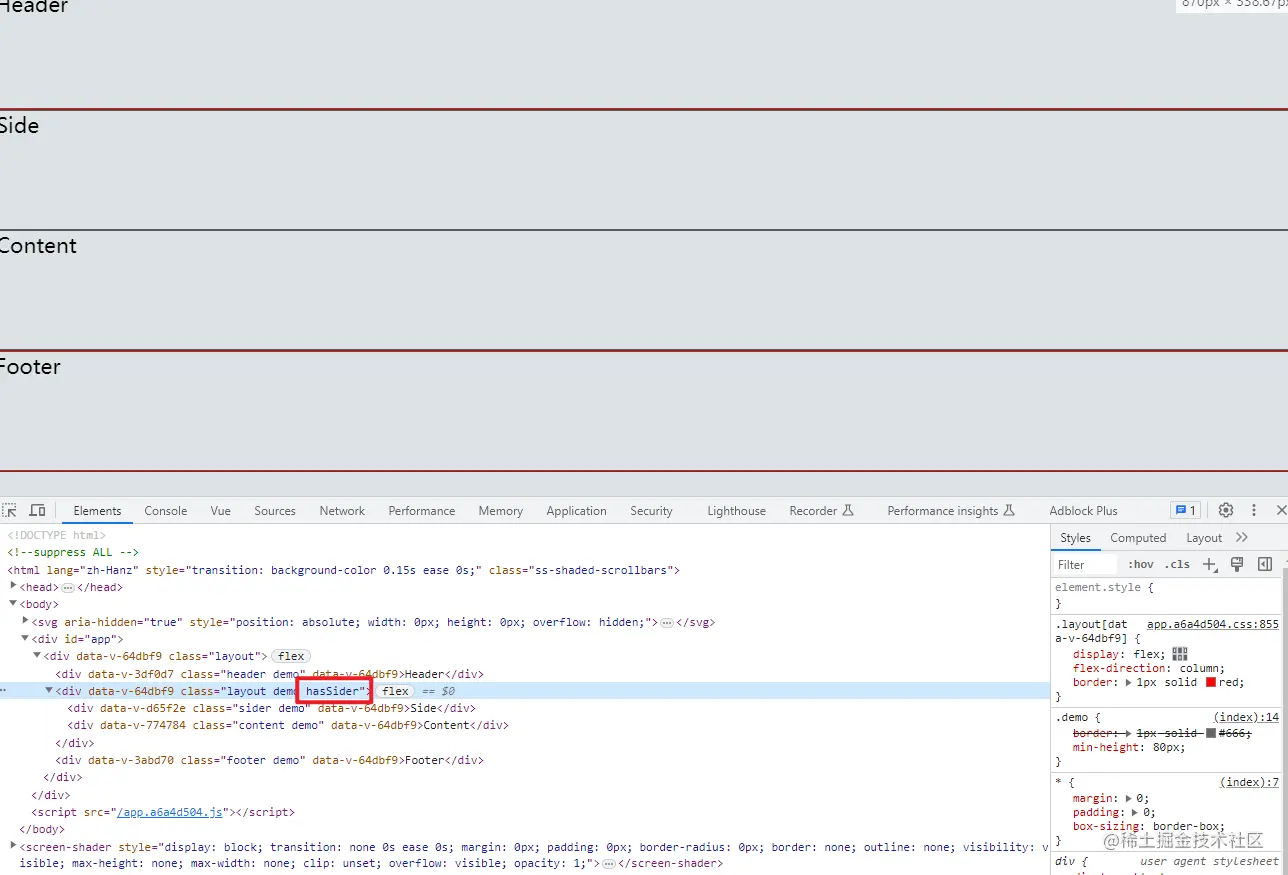The height and width of the screenshot is (875, 1288).
Task: Open the DevTools three-dot customize menu
Action: [x=1254, y=510]
